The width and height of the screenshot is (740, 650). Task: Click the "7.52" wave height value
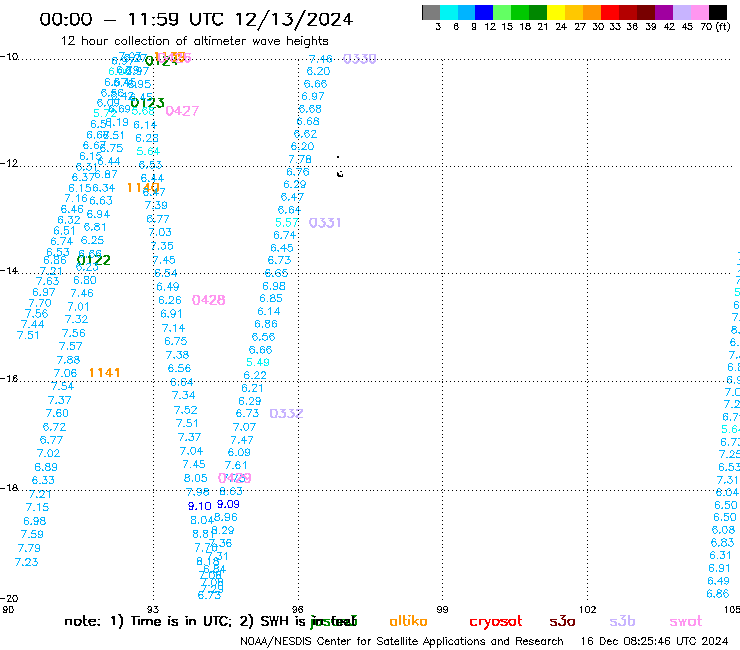click(185, 410)
